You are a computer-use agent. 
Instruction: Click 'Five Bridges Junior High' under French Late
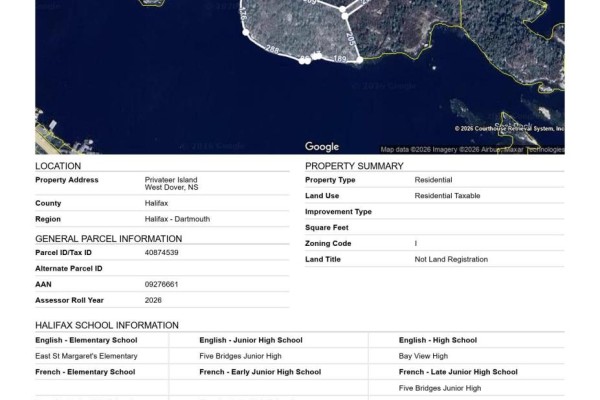pyautogui.click(x=440, y=388)
